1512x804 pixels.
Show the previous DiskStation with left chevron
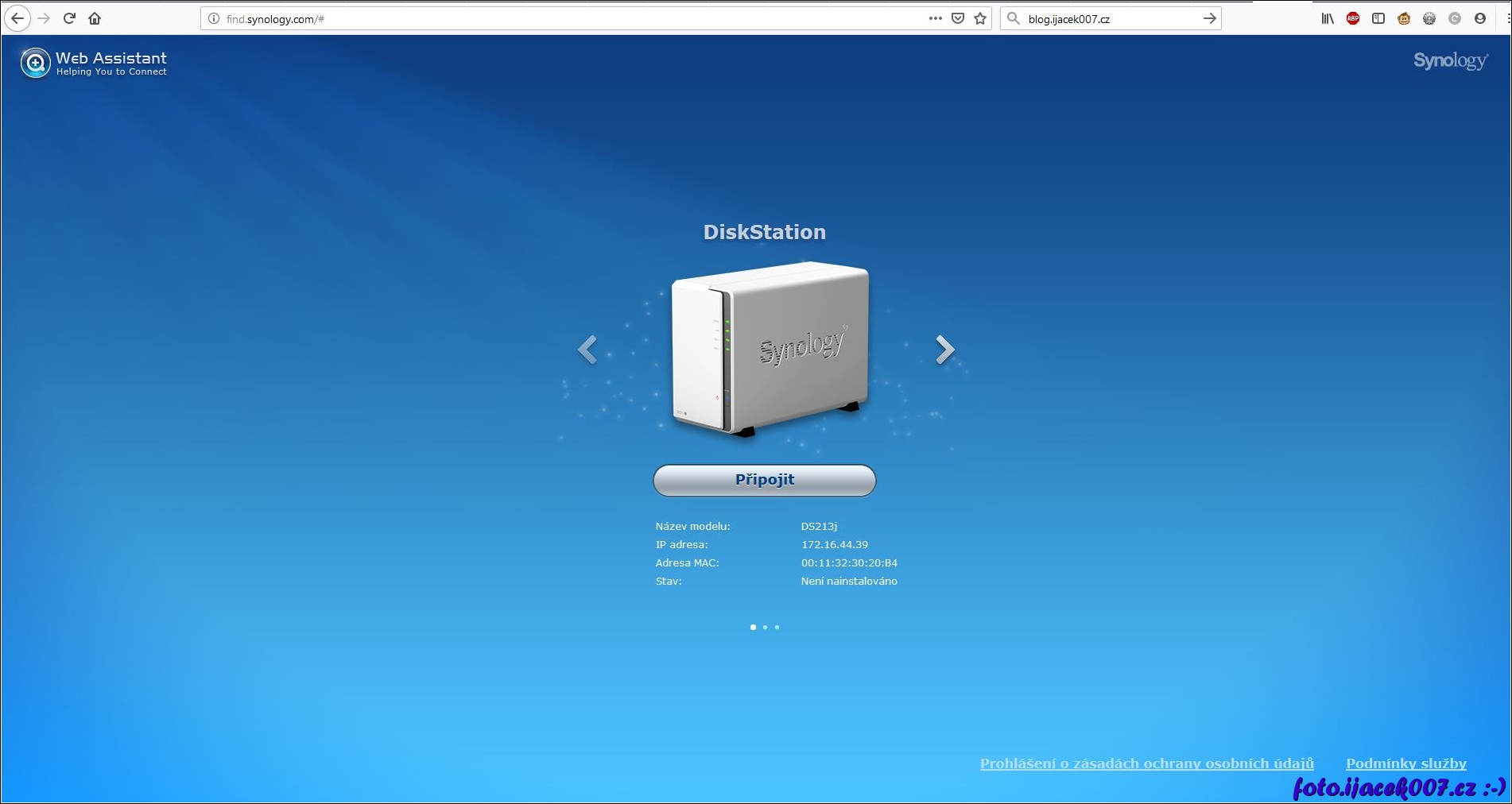point(587,350)
